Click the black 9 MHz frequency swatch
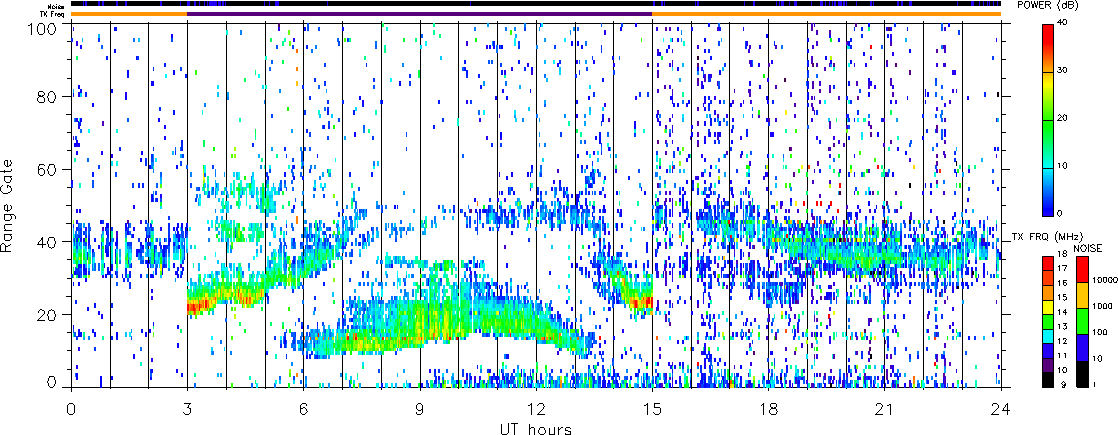Viewport: 1118px width, 435px height. pyautogui.click(x=1048, y=380)
